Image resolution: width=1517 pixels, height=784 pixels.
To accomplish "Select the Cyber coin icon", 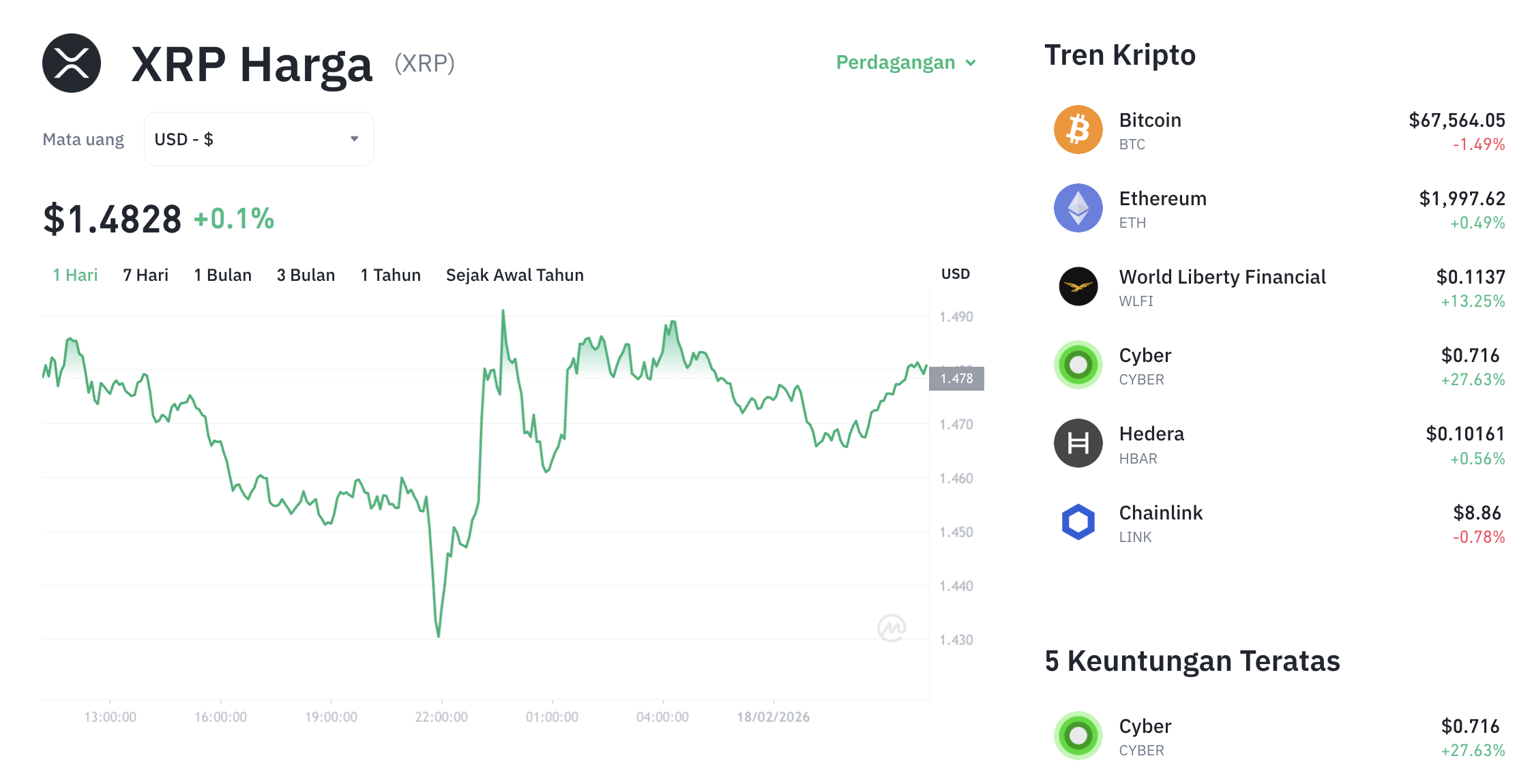I will coord(1078,365).
